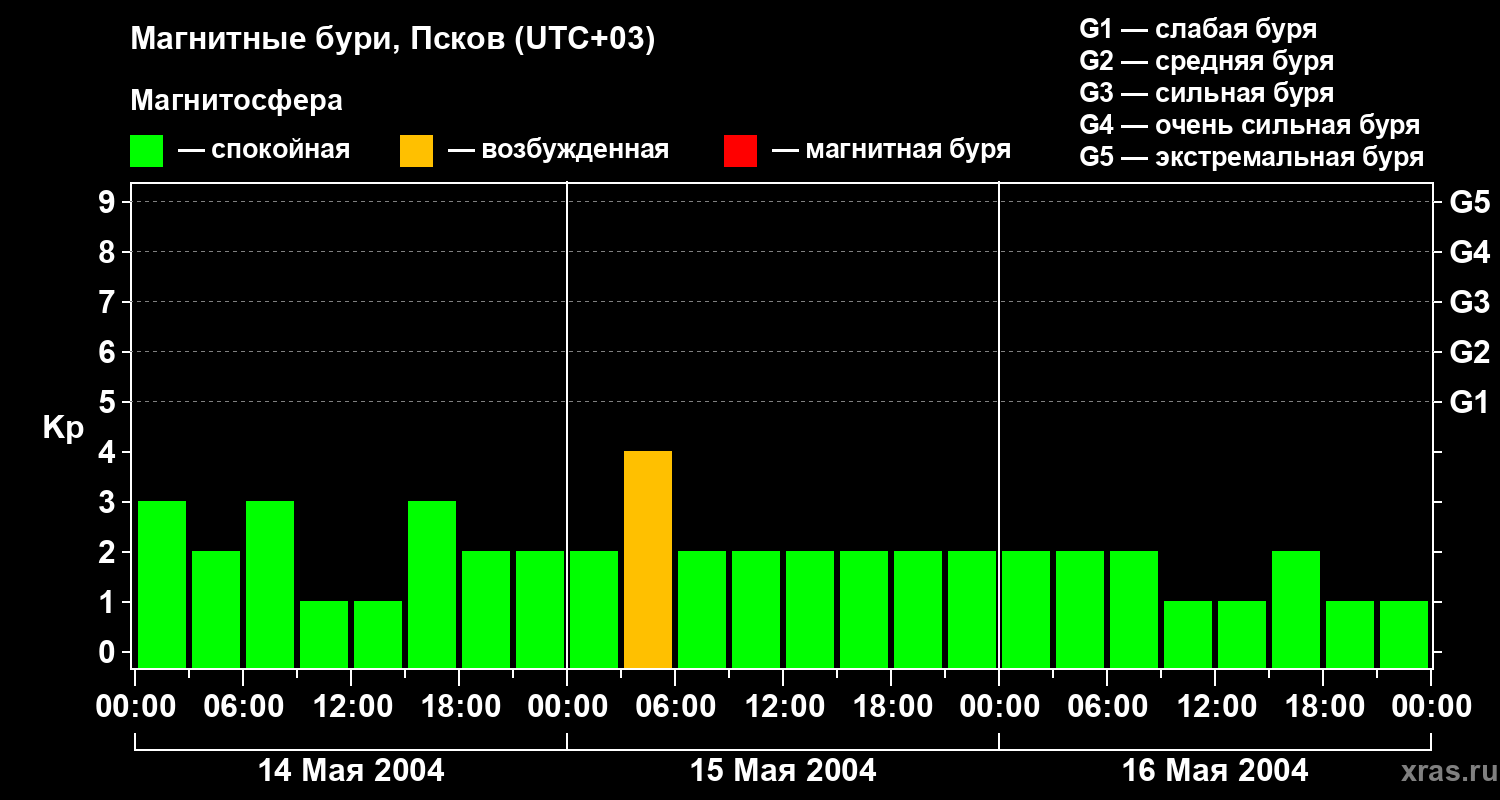The height and width of the screenshot is (800, 1500).
Task: Click the title "Магнитные бури, Псков (UTC+03)"
Action: coord(392,40)
